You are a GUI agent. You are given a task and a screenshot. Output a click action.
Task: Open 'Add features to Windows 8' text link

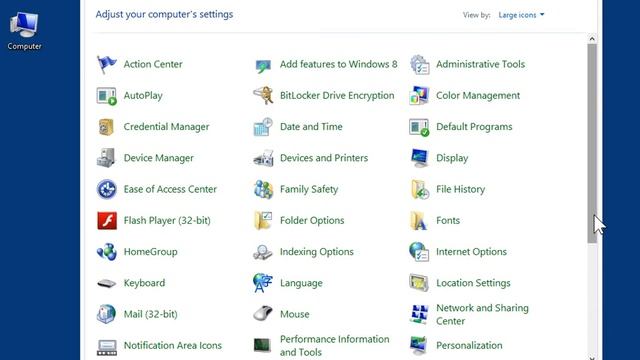(x=339, y=64)
